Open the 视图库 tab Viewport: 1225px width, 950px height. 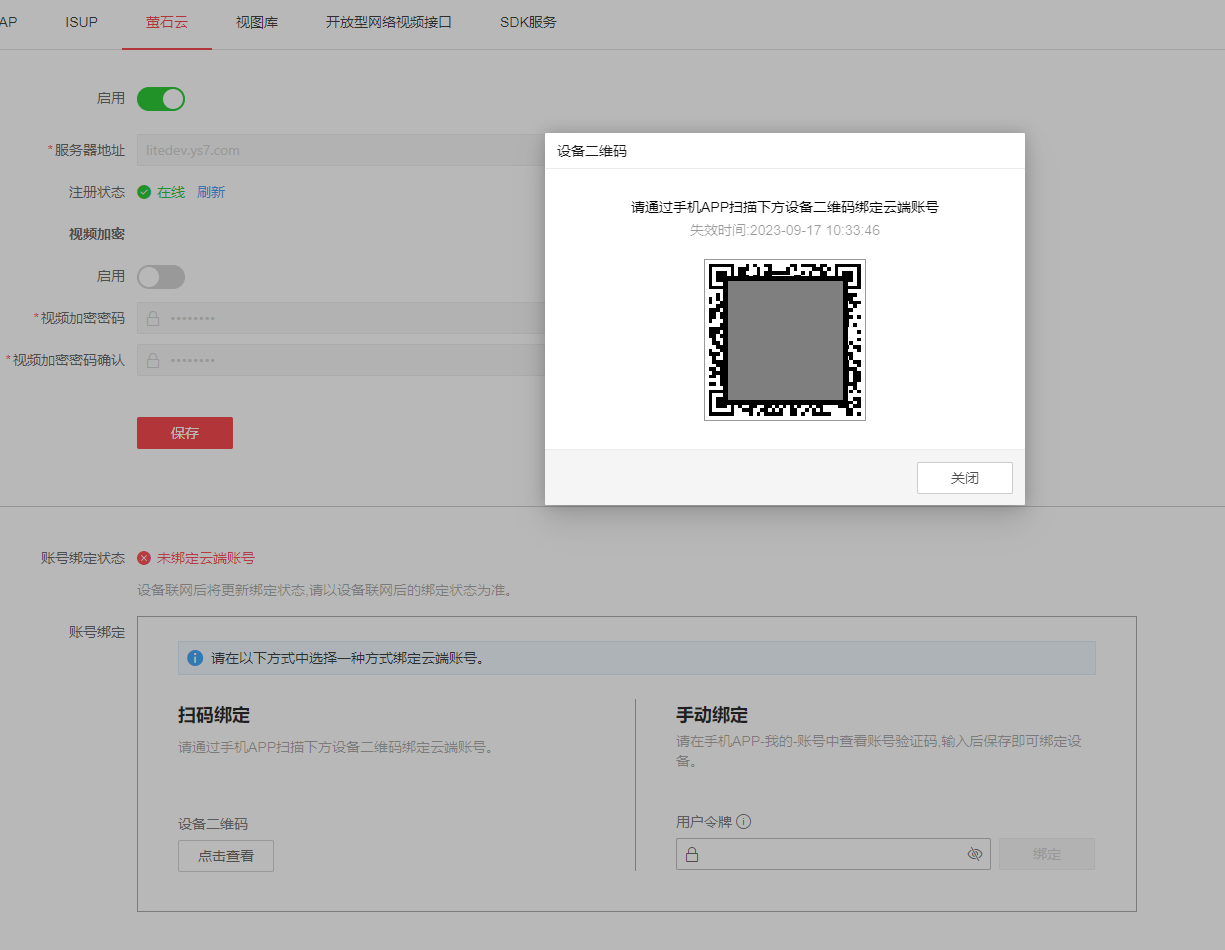(x=257, y=22)
